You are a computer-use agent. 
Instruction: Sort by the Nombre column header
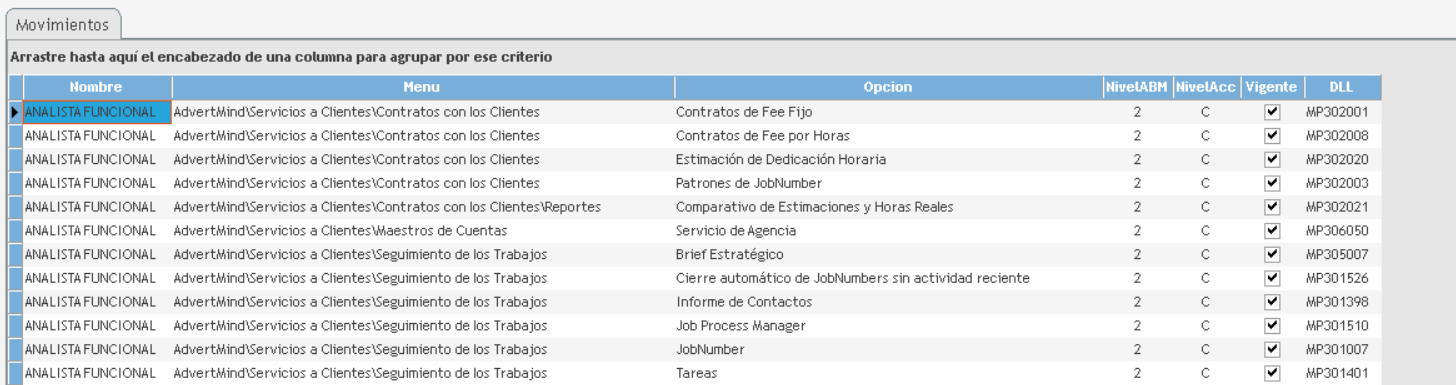pyautogui.click(x=97, y=87)
